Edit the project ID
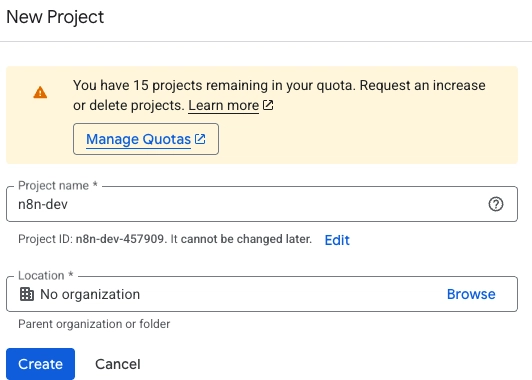 pos(337,240)
